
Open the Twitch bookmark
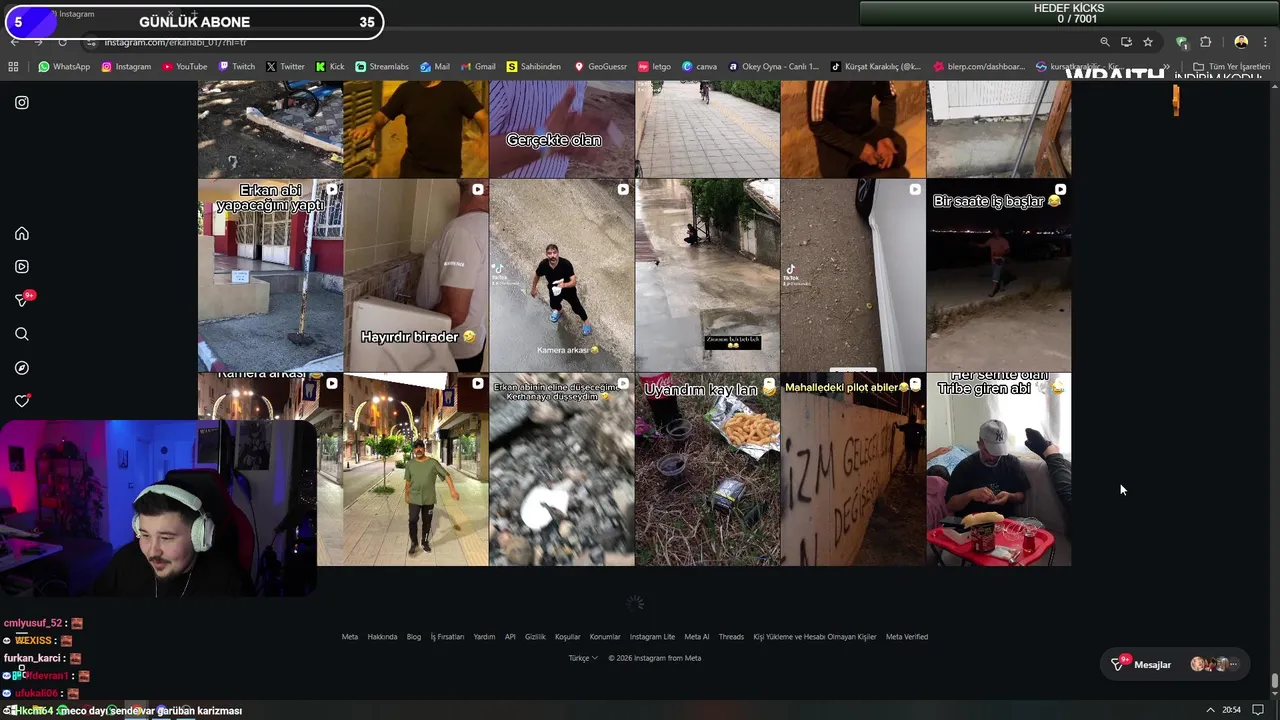237,67
